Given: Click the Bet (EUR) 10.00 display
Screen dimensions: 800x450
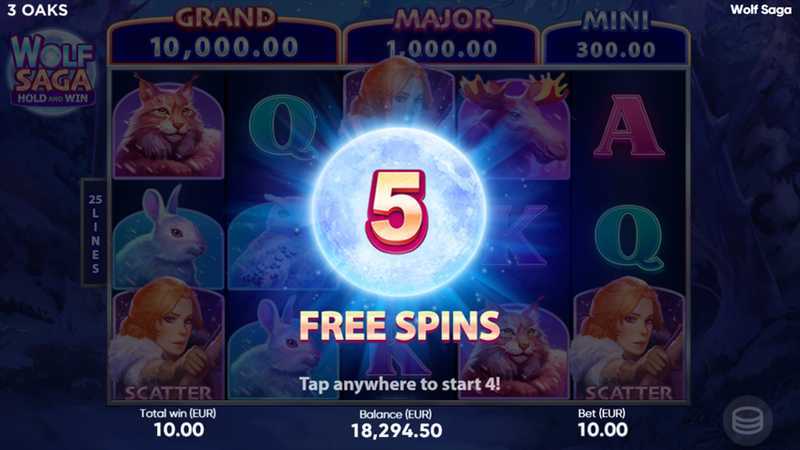Looking at the screenshot, I should [602, 423].
